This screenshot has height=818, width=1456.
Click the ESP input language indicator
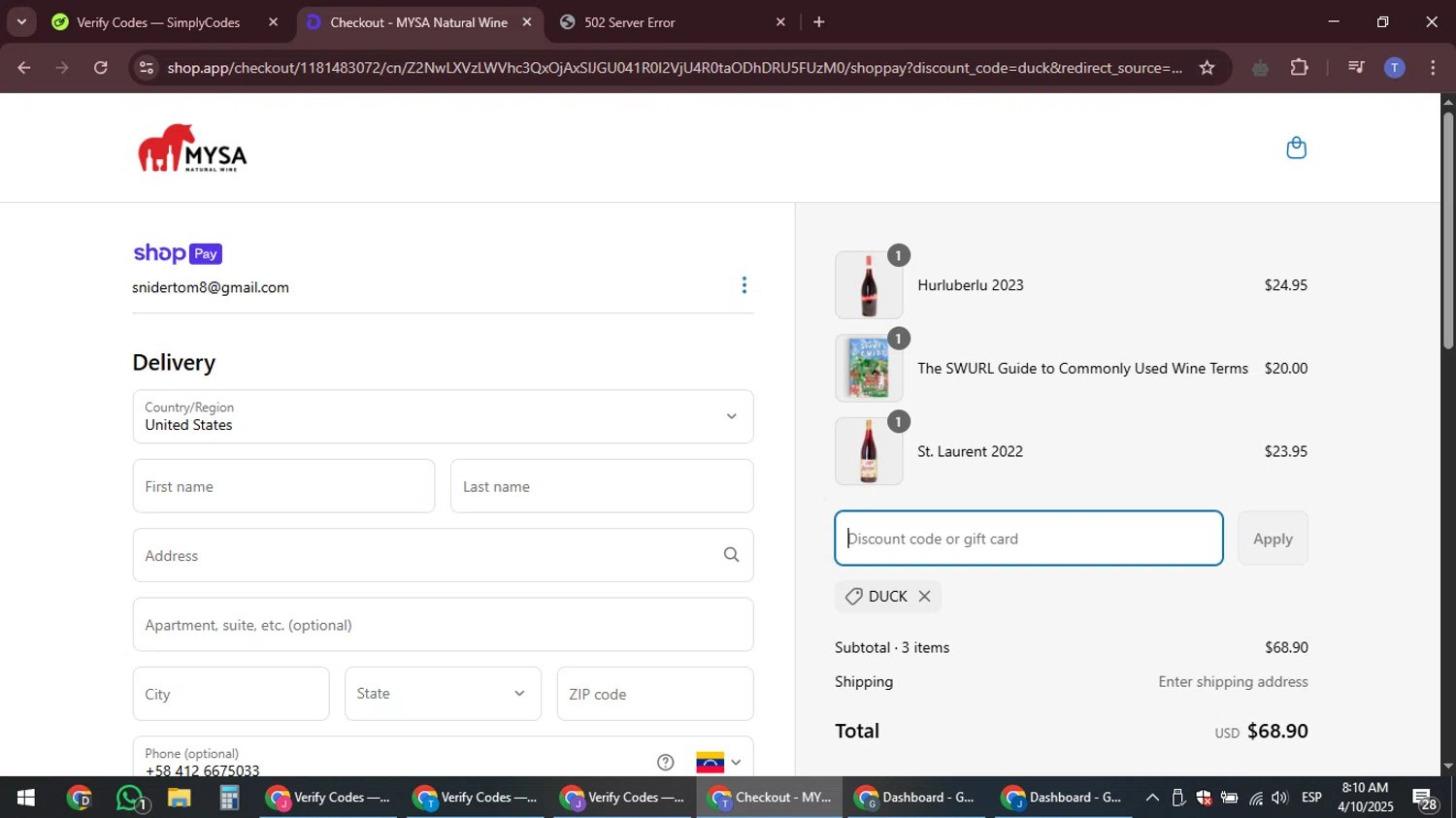(1311, 798)
